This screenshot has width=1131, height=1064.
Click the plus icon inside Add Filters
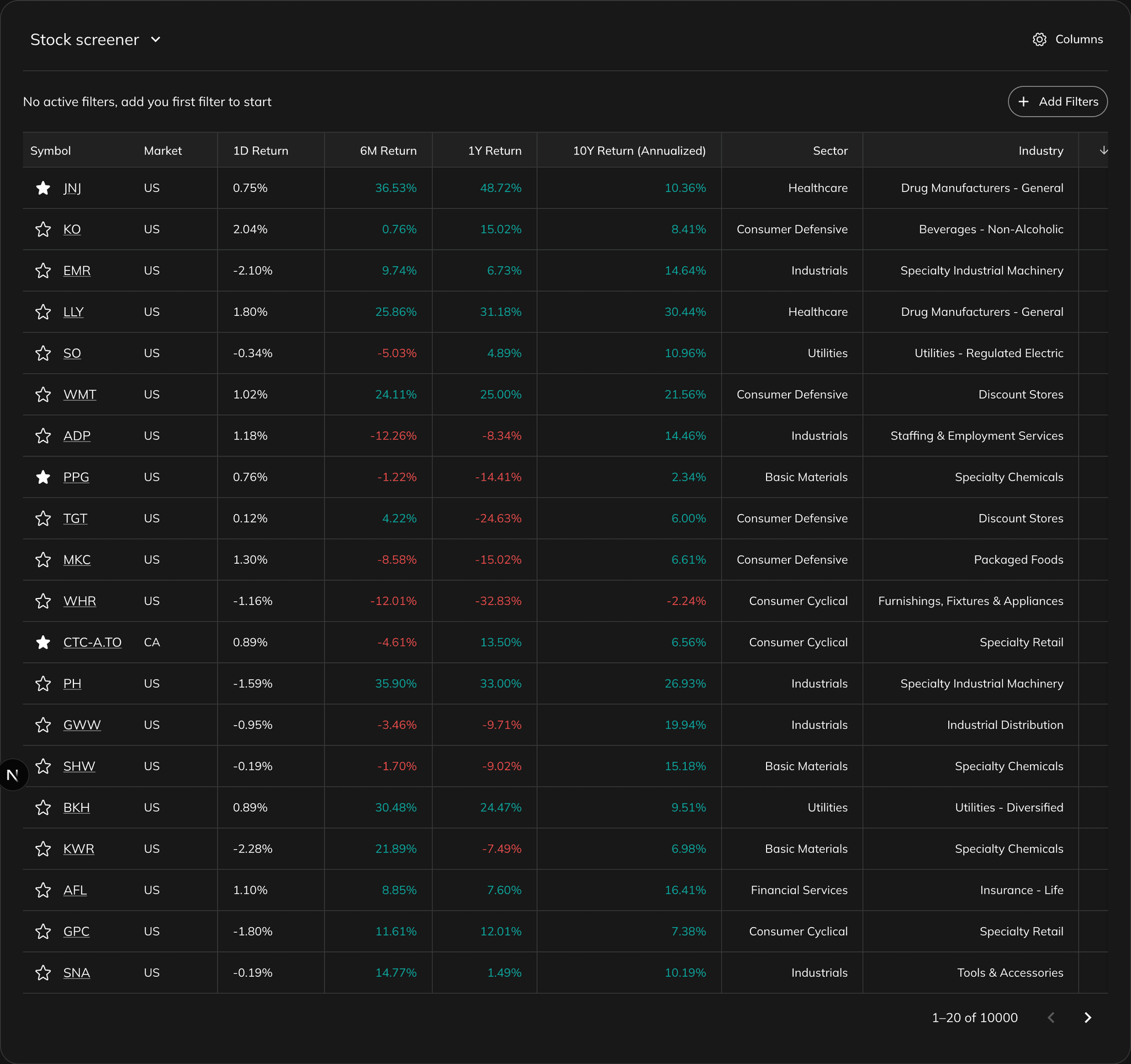pos(1024,101)
